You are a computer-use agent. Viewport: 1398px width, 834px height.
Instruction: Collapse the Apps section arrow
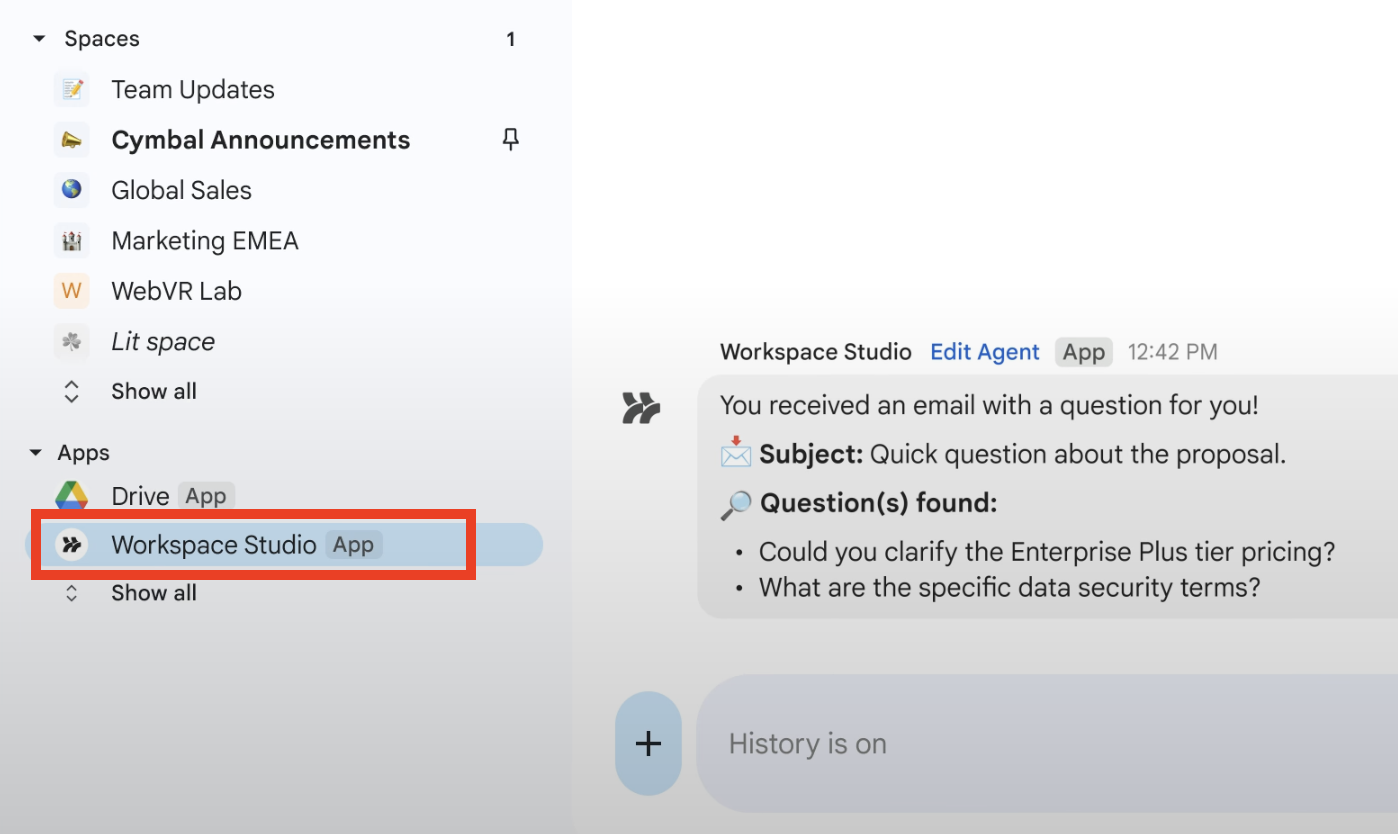point(36,453)
